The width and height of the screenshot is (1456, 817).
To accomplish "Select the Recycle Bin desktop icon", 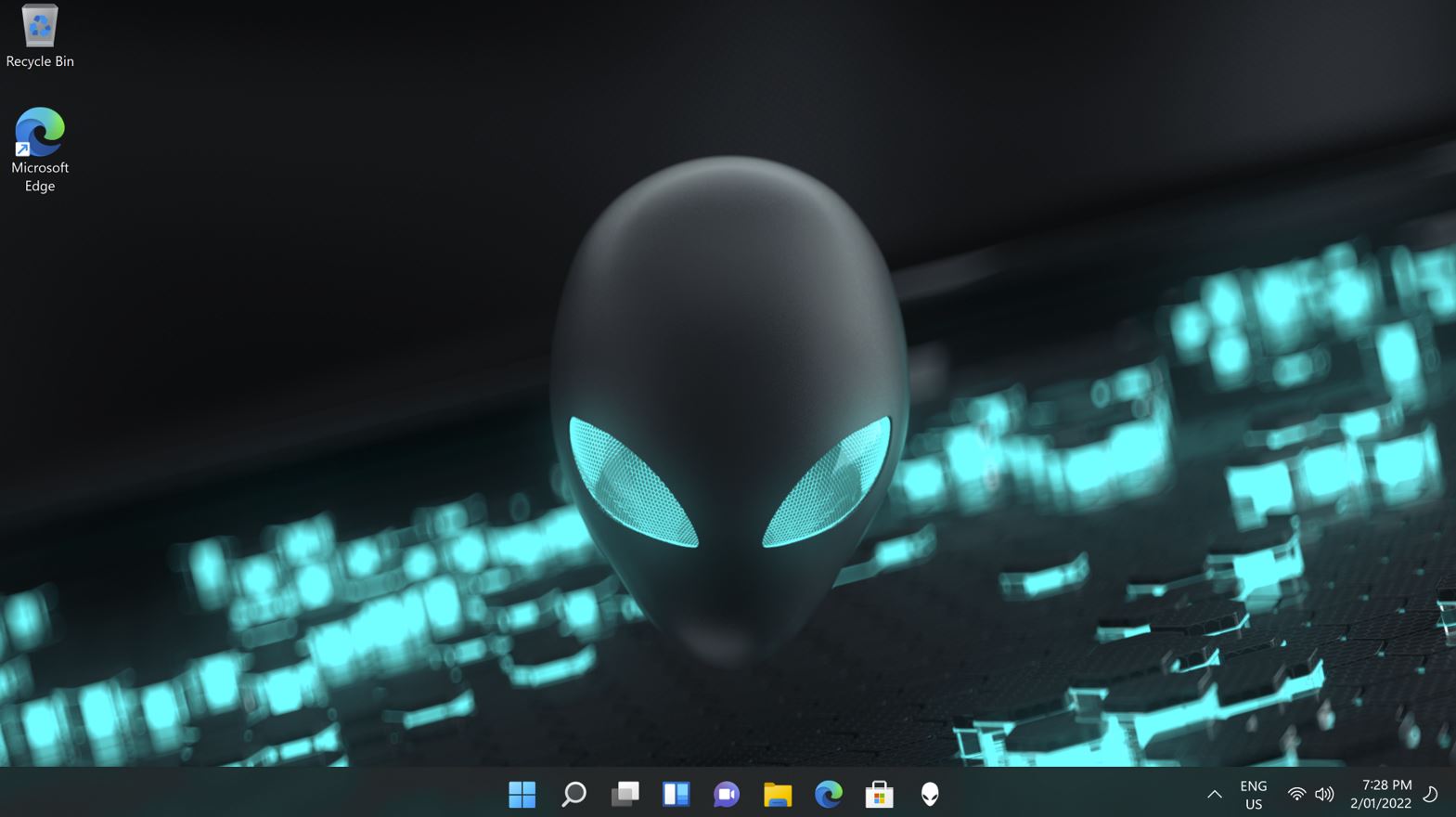I will pos(40,26).
